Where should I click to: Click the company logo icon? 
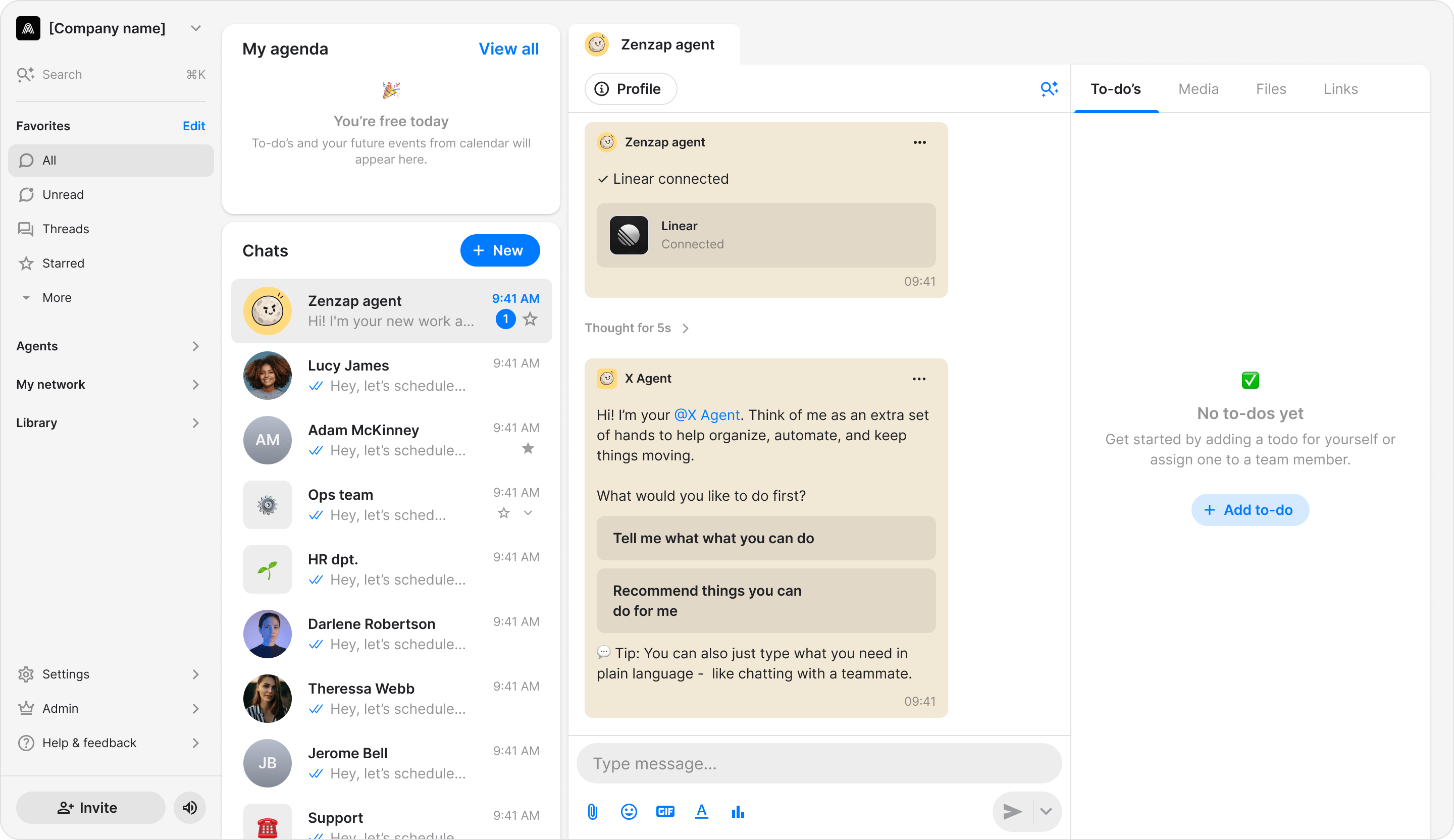point(28,28)
